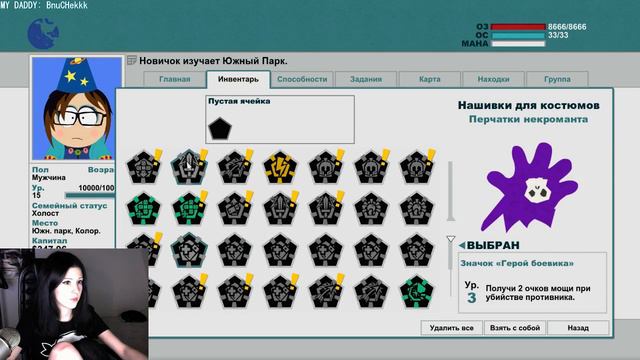Screen dimensions: 640x360
Task: Select the leftmost helmet patch in top row
Action: click(x=326, y=167)
